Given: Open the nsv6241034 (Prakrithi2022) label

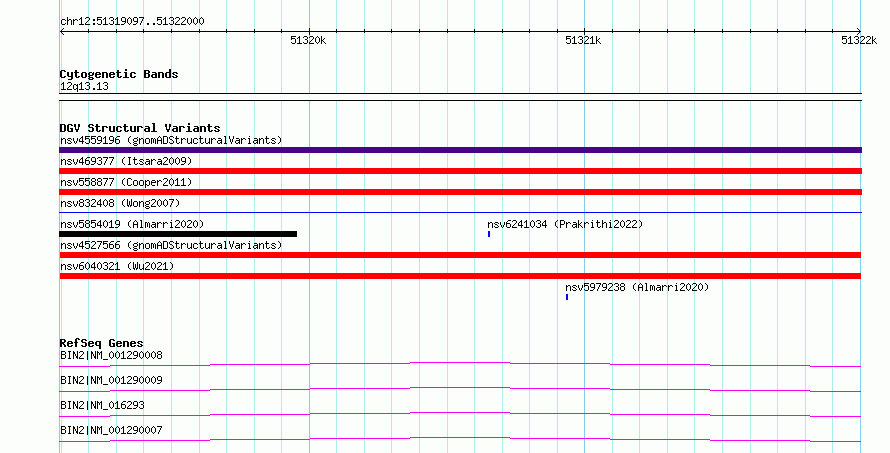Looking at the screenshot, I should pyautogui.click(x=565, y=224).
